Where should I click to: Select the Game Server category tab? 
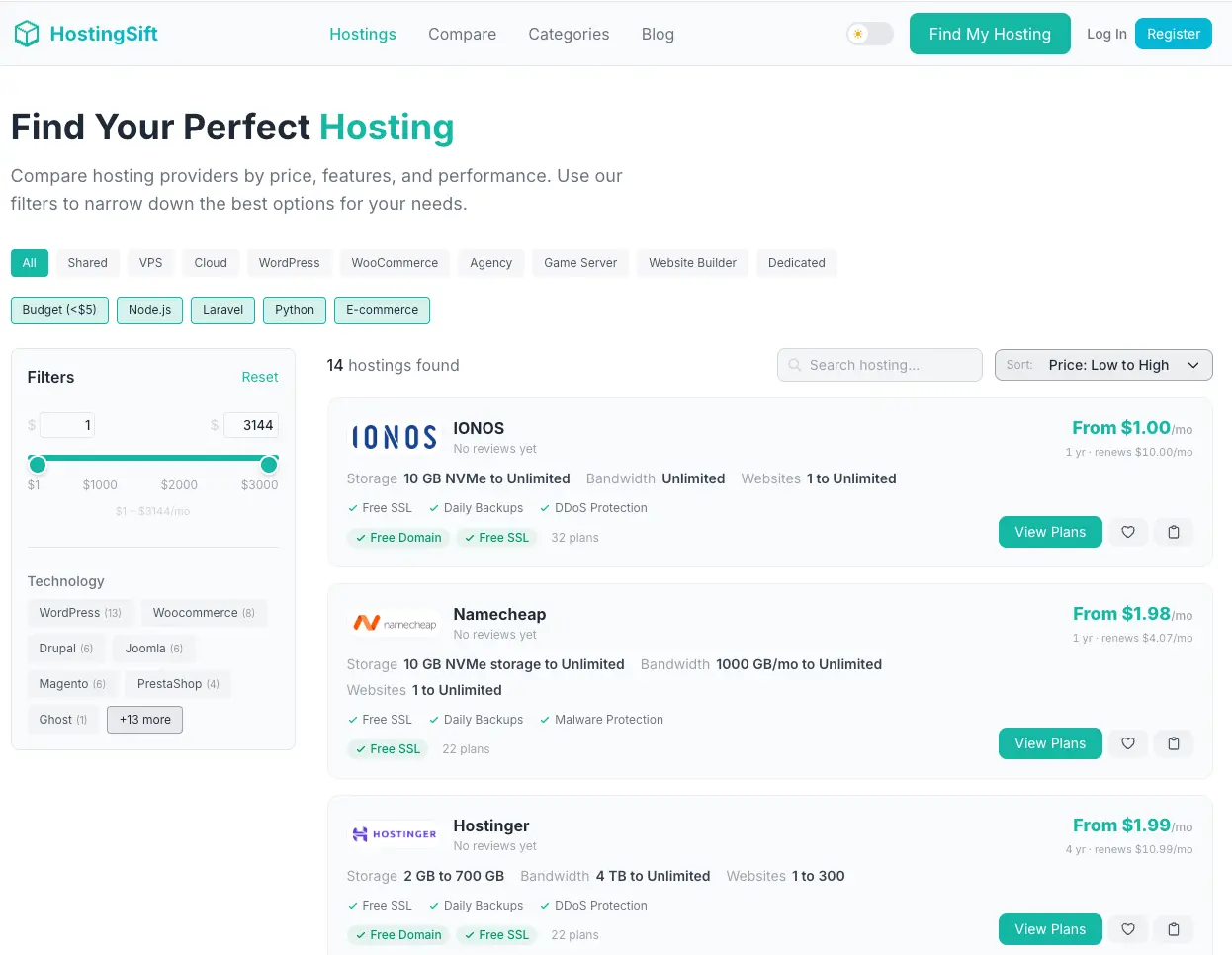580,263
